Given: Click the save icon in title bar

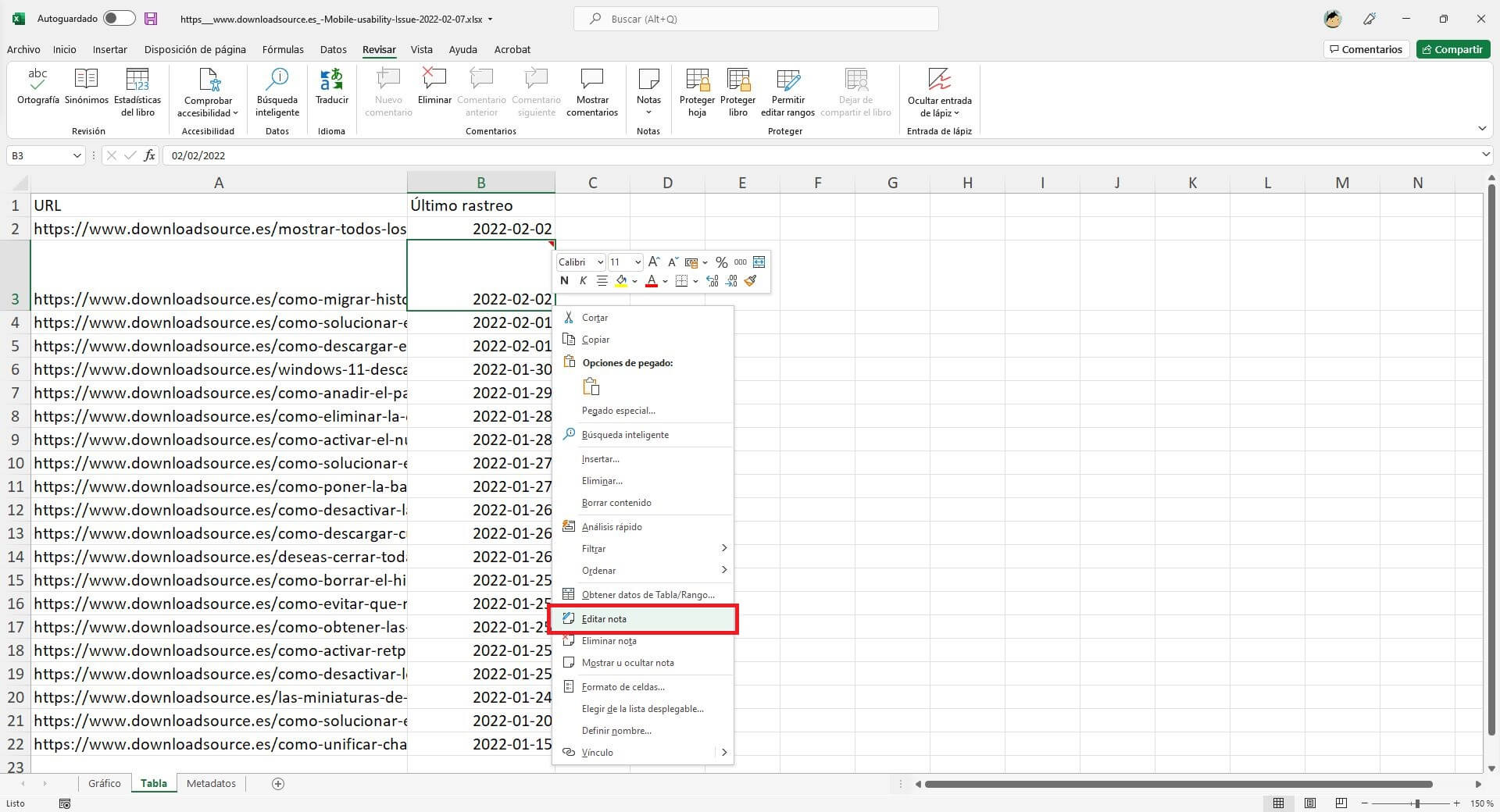Looking at the screenshot, I should coord(152,19).
